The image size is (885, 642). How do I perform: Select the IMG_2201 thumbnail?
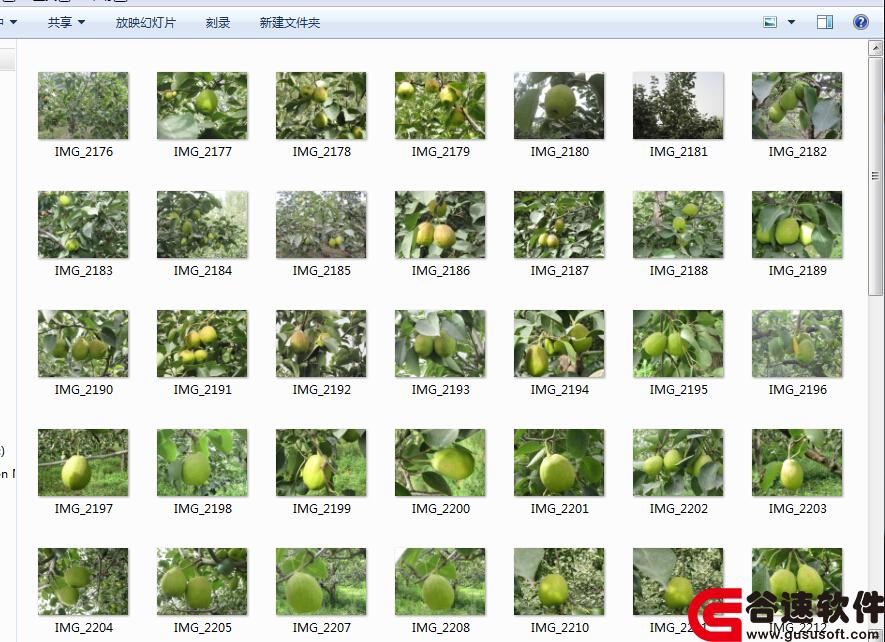pyautogui.click(x=559, y=463)
